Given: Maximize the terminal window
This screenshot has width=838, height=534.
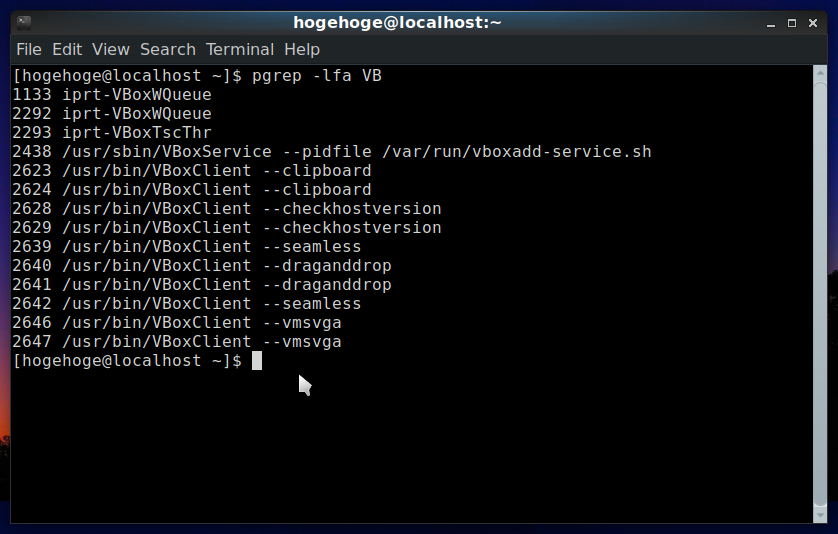Looking at the screenshot, I should (792, 24).
